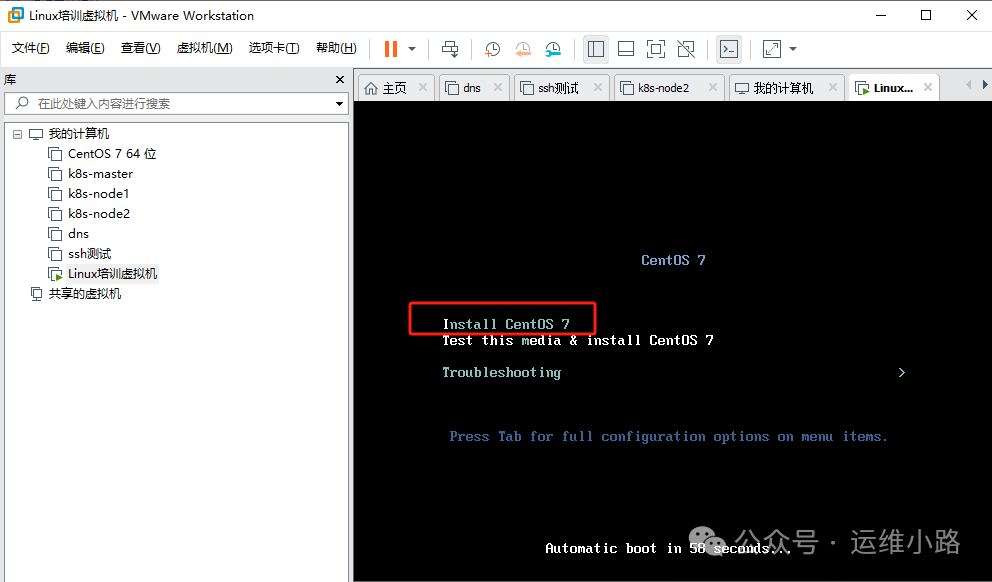Minimize the VMware Workstation window
This screenshot has height=582, width=992.
881,15
